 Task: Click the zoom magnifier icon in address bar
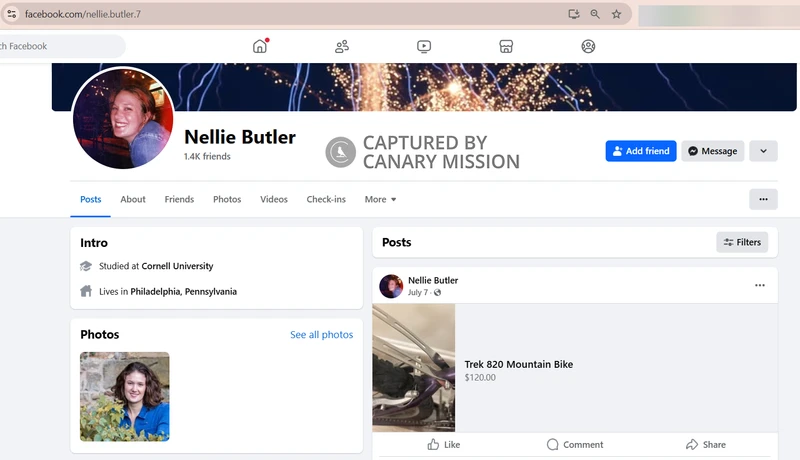[595, 14]
